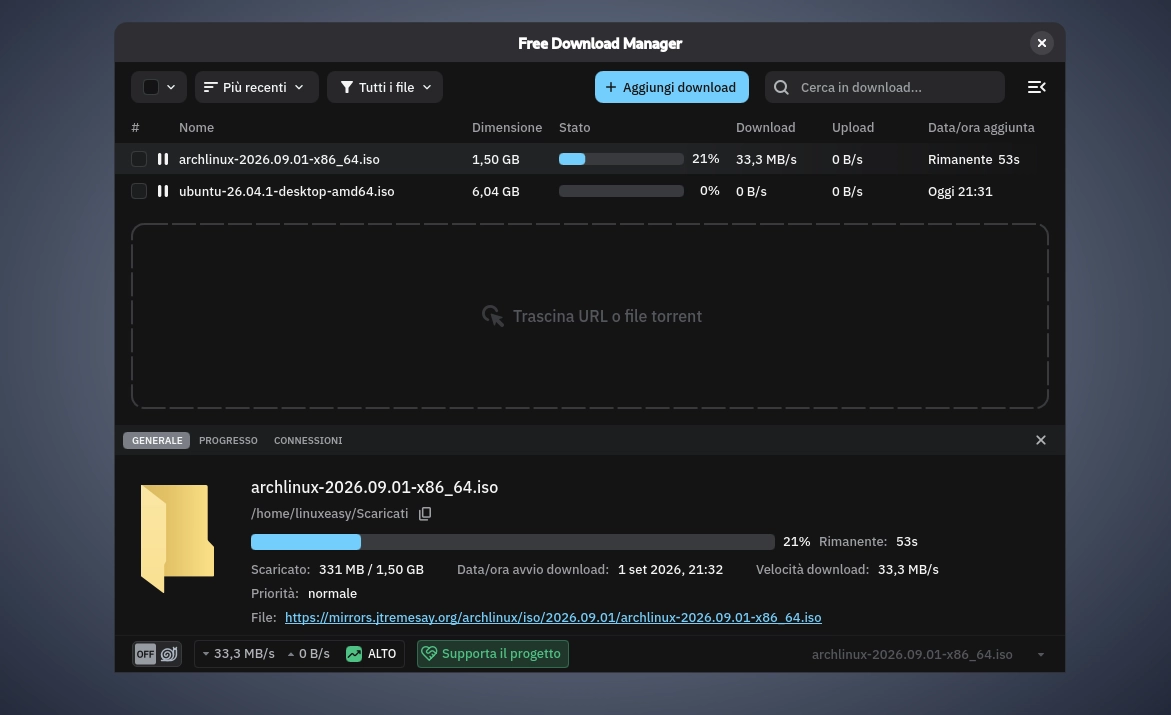The height and width of the screenshot is (715, 1171).
Task: Click the 1,50 GB size cell
Action: tap(496, 159)
